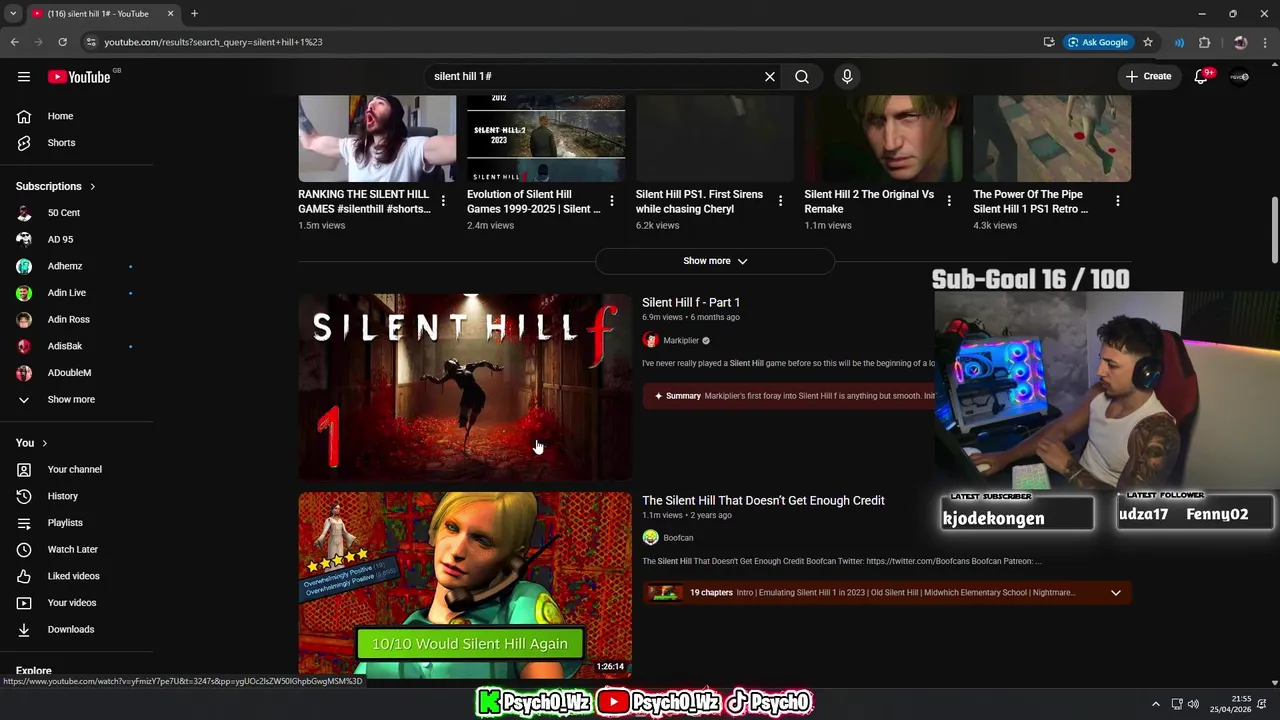Open the AD 95 channel

[60, 239]
